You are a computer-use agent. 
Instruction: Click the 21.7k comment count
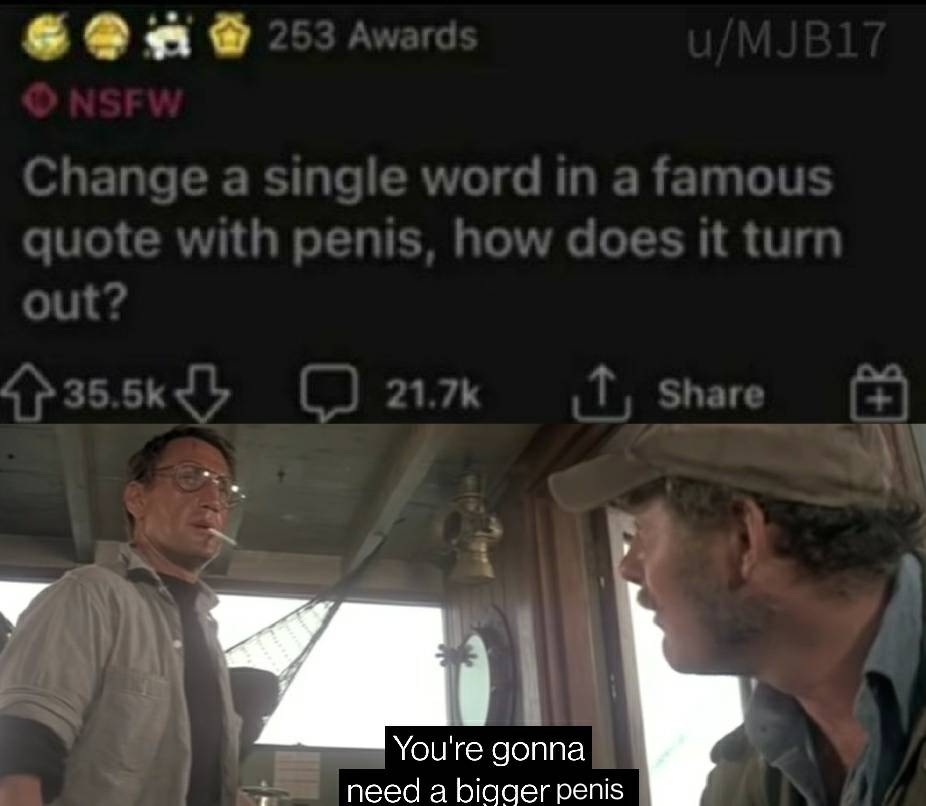click(x=433, y=394)
